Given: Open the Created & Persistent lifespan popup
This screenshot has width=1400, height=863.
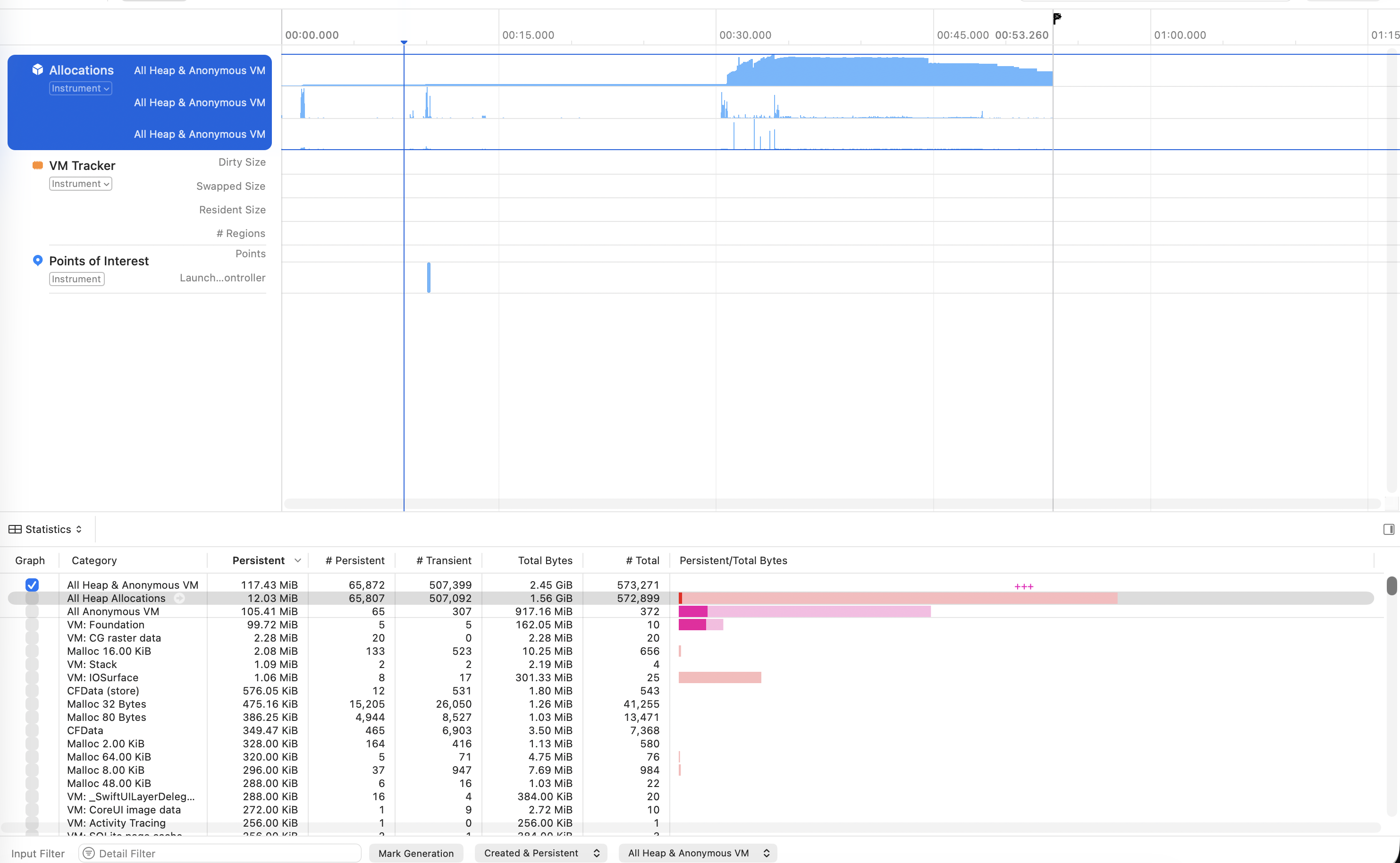Looking at the screenshot, I should pos(541,853).
